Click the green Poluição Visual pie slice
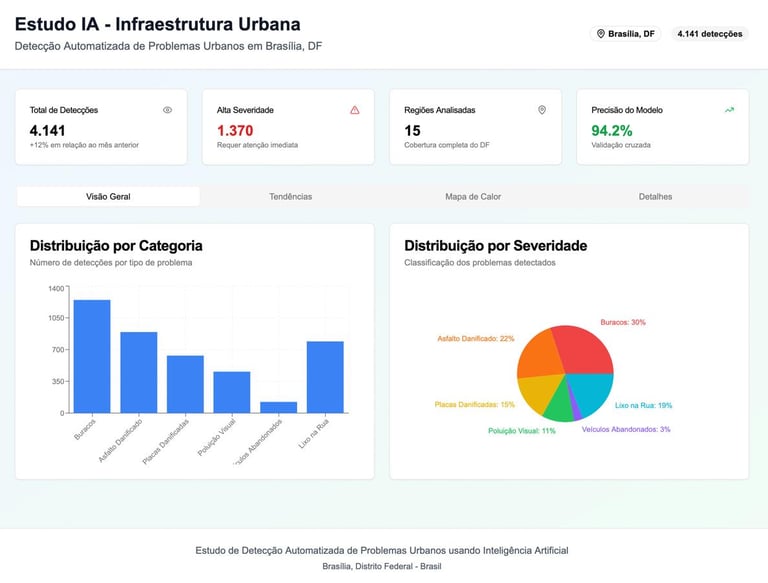The height and width of the screenshot is (583, 768). (560, 406)
